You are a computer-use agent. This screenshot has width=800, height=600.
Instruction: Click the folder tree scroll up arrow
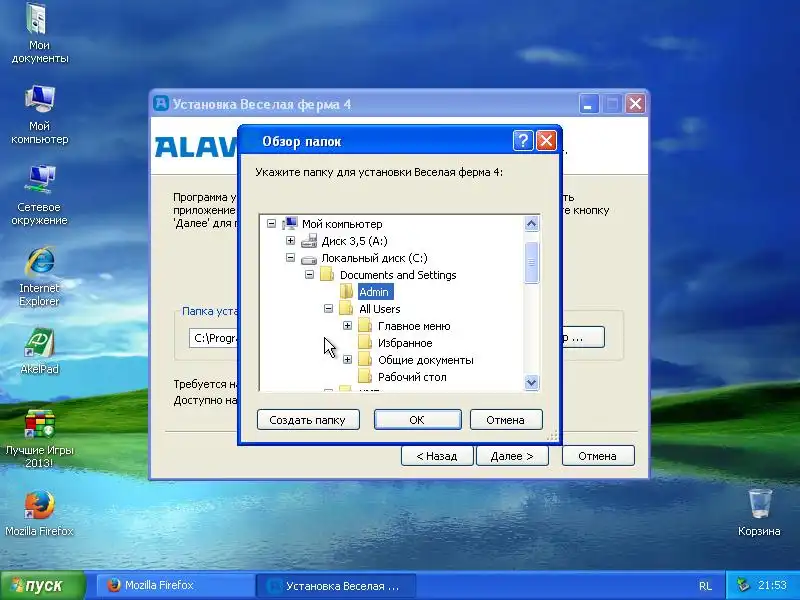531,223
